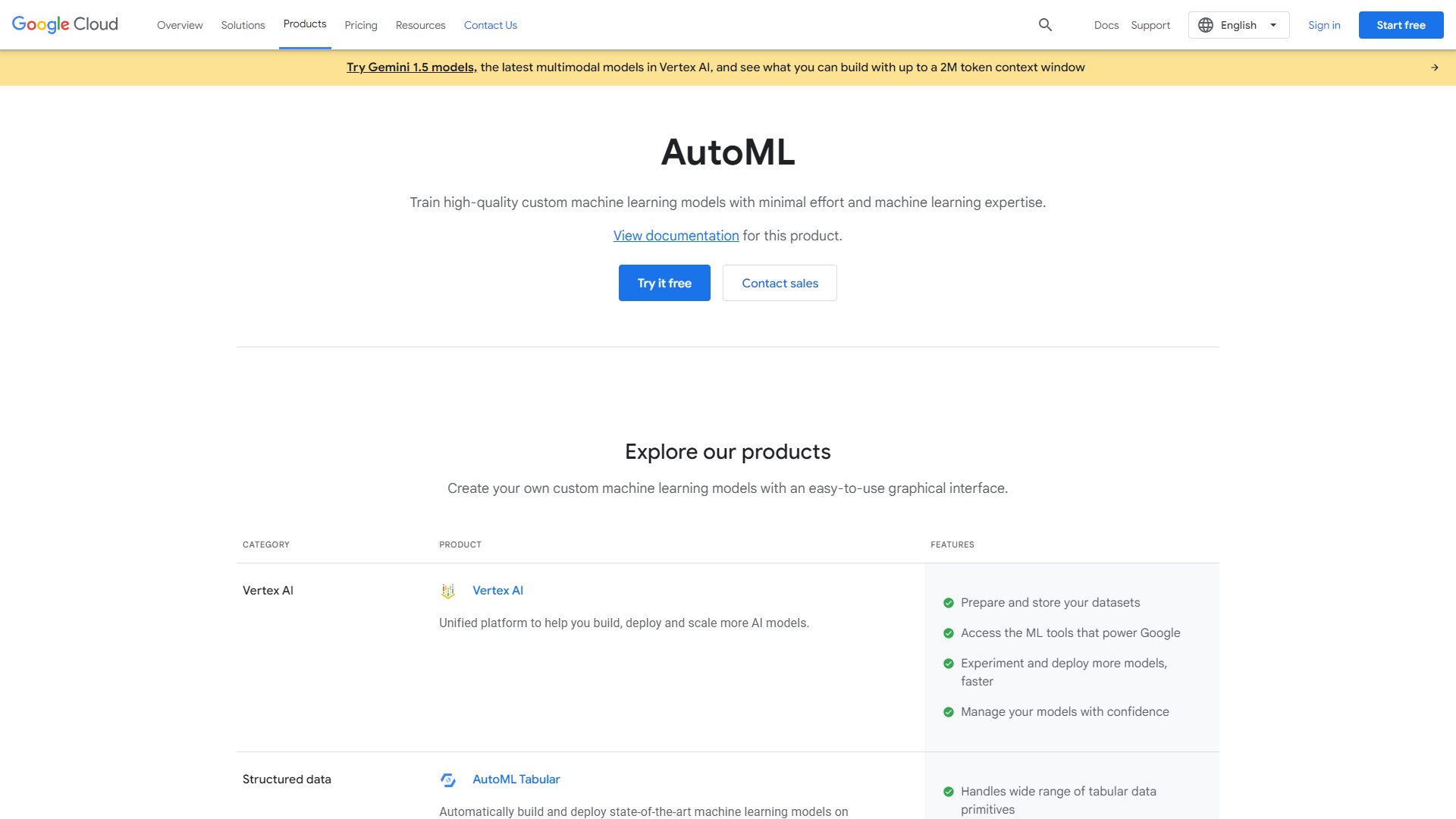
Task: Click the Google Cloud logo
Action: [64, 24]
